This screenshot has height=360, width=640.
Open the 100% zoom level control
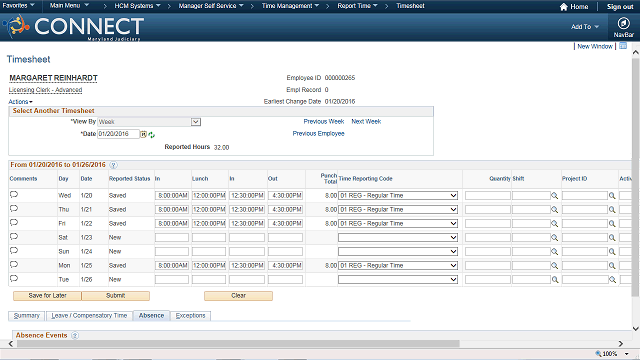pos(612,354)
